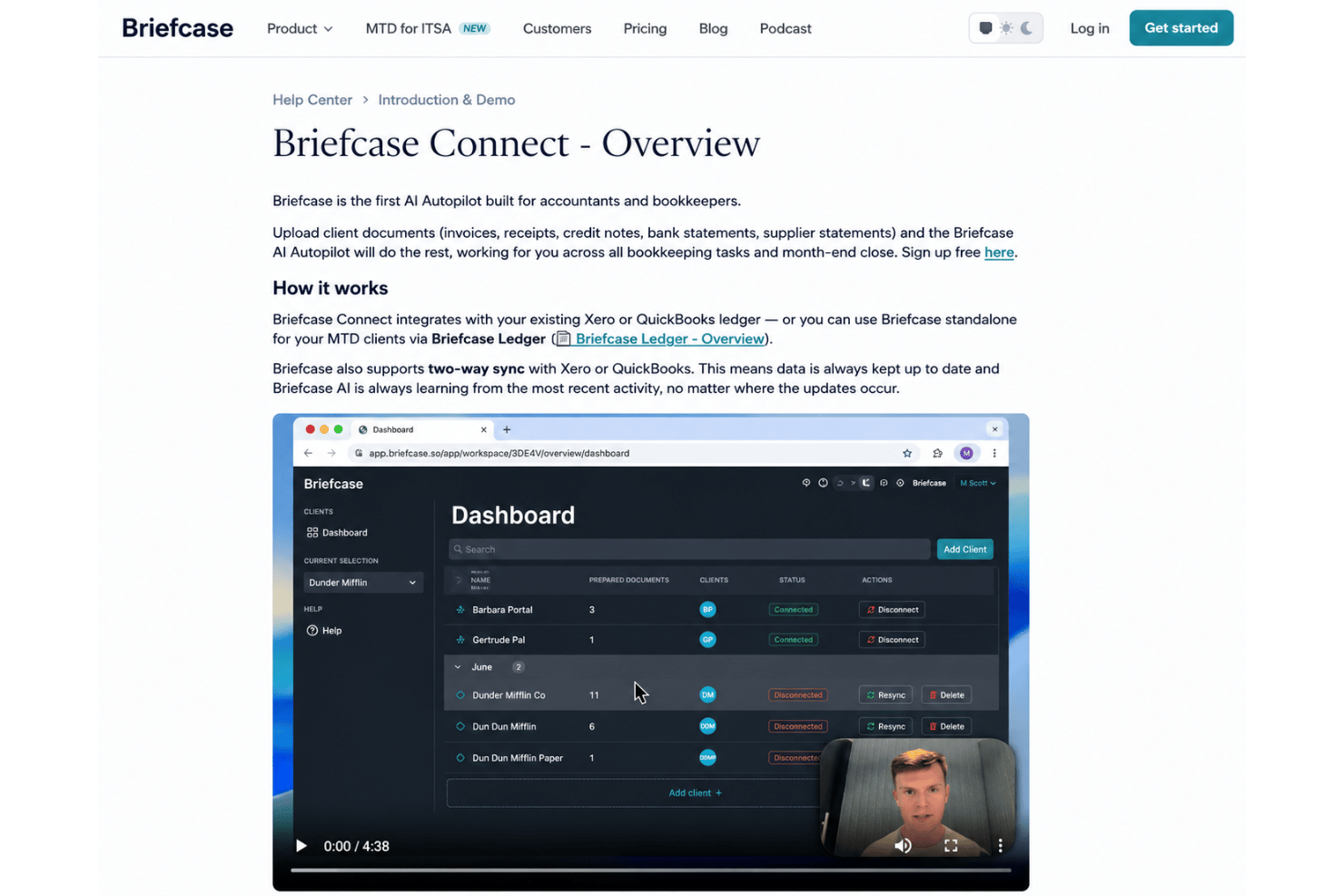This screenshot has height=896, width=1344.
Task: Click the Briefcase logo
Action: (x=177, y=28)
